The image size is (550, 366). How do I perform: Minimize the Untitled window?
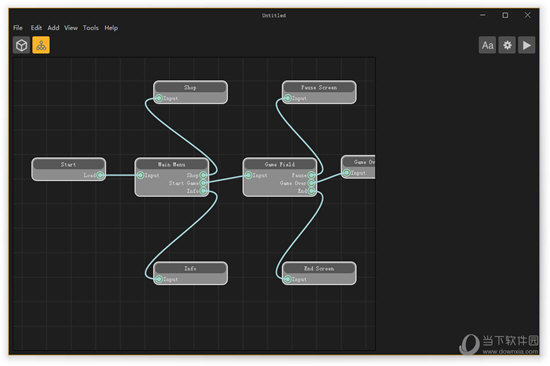click(x=483, y=15)
